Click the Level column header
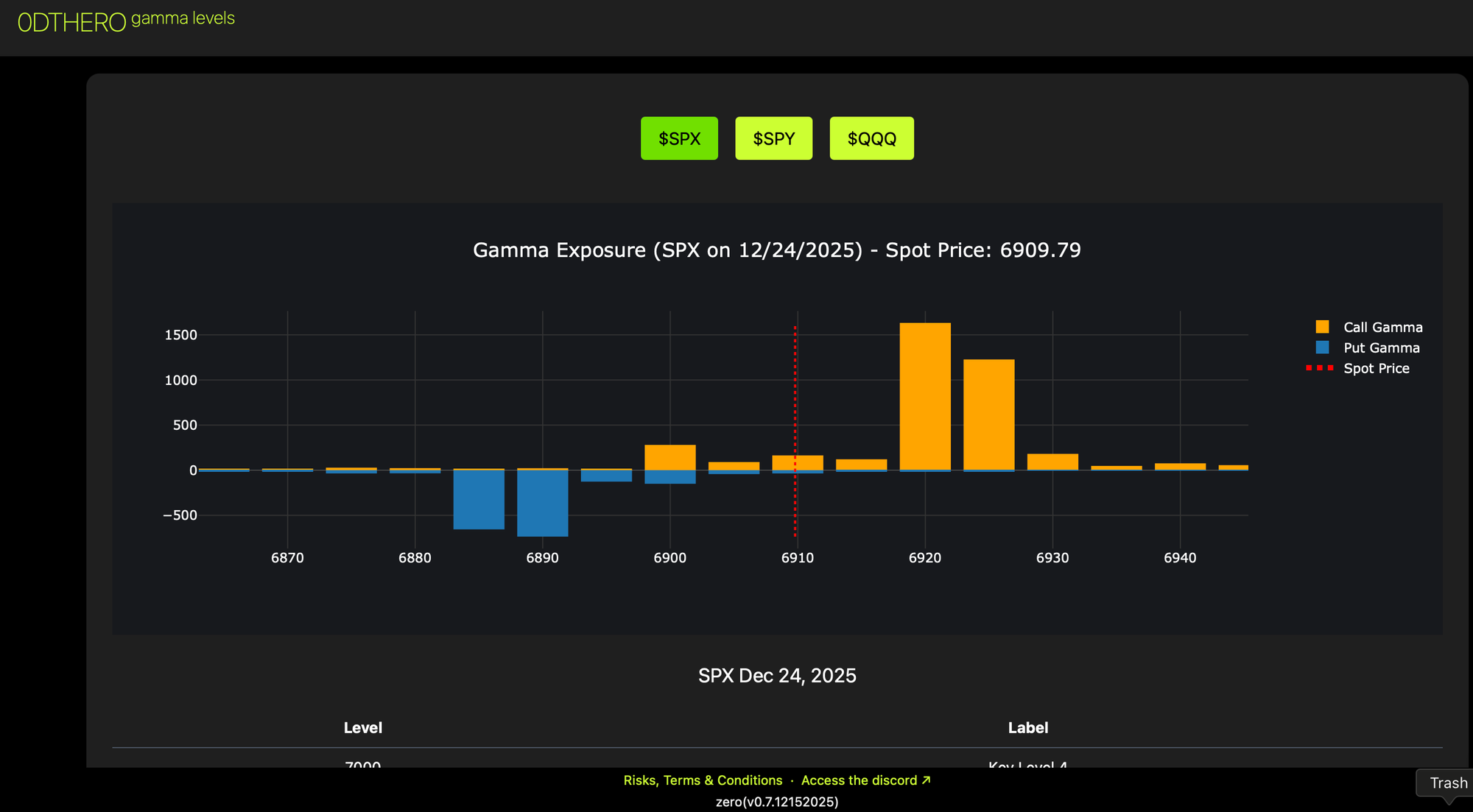The image size is (1473, 812). (x=362, y=727)
